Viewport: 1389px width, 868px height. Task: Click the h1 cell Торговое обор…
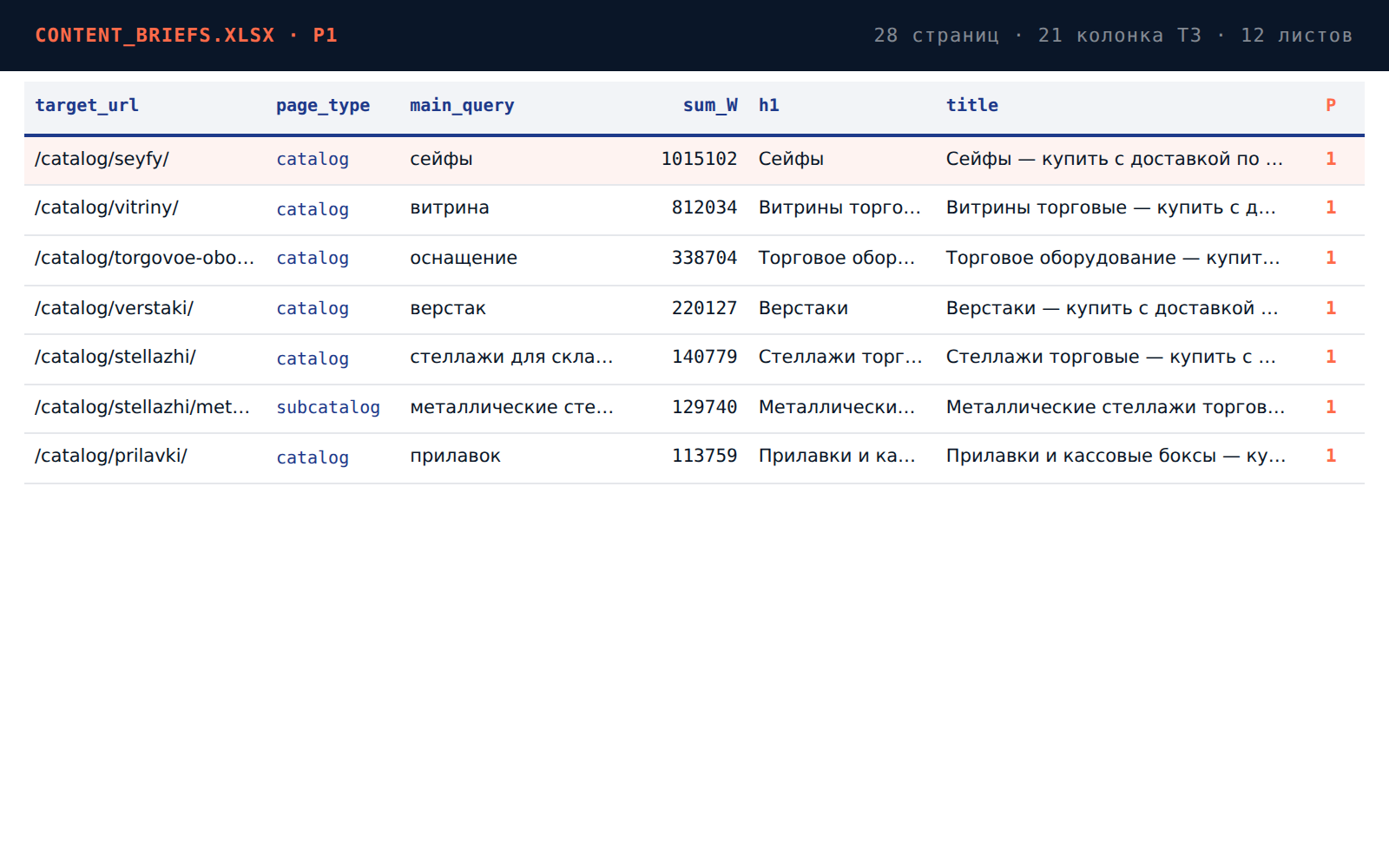[837, 258]
